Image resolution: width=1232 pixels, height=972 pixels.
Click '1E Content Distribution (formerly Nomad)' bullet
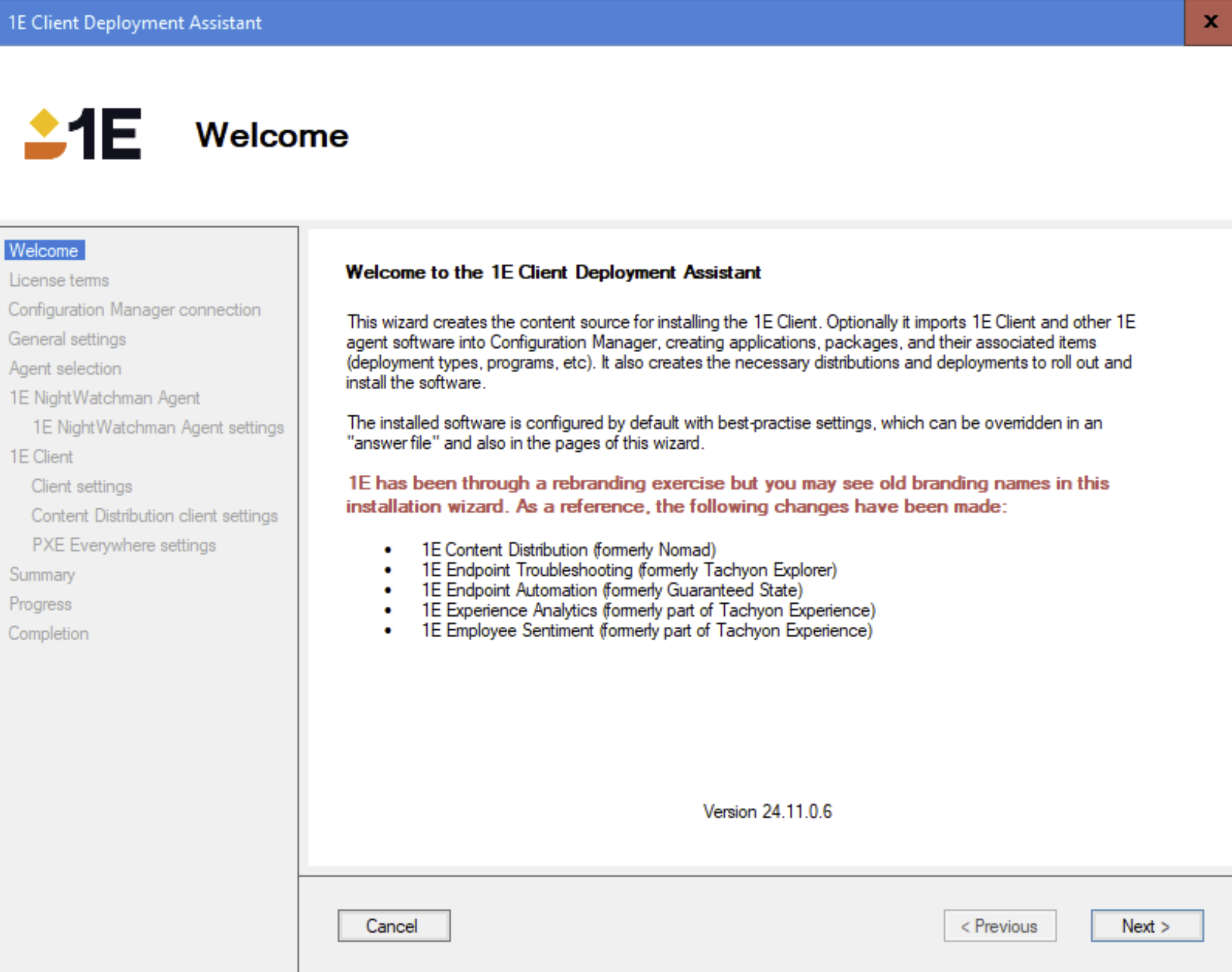click(569, 550)
